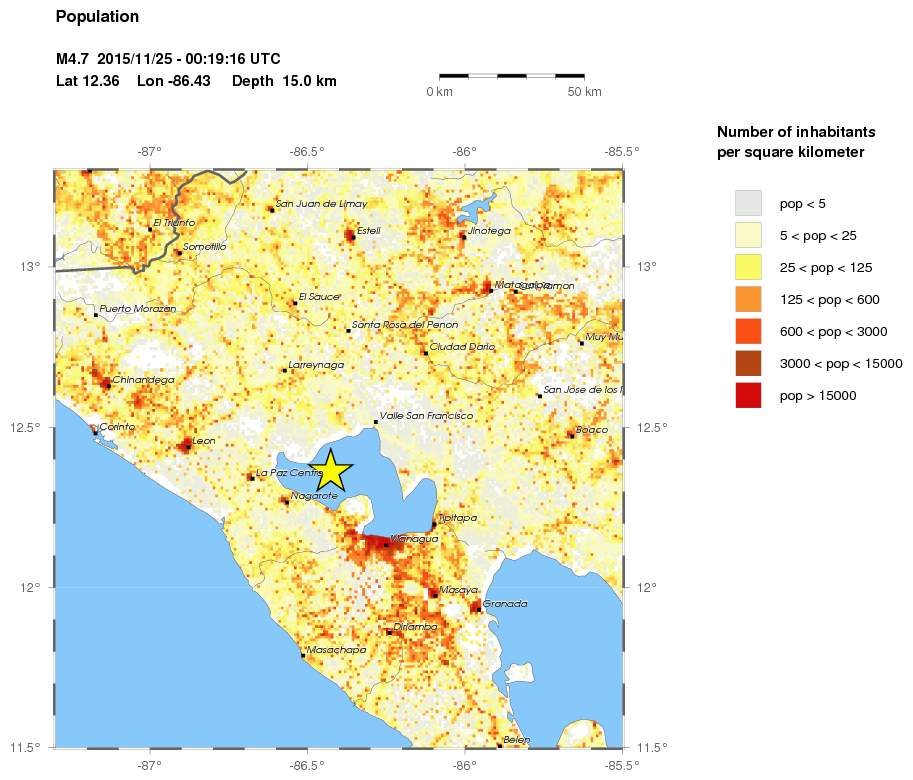Screen dimensions: 913x780
Task: Click the 3000 < pop < 15000 brown swatch
Action: click(748, 363)
